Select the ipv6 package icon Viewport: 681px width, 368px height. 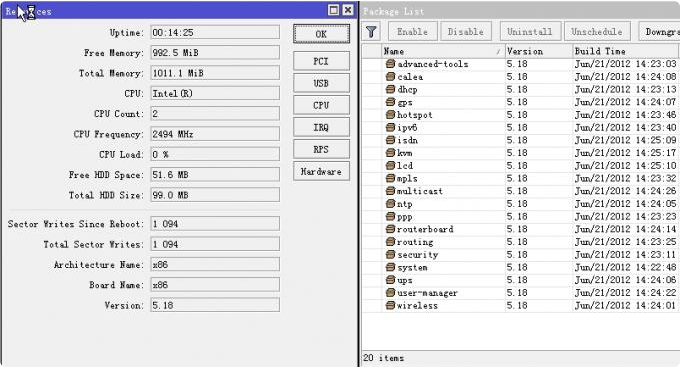(x=390, y=127)
